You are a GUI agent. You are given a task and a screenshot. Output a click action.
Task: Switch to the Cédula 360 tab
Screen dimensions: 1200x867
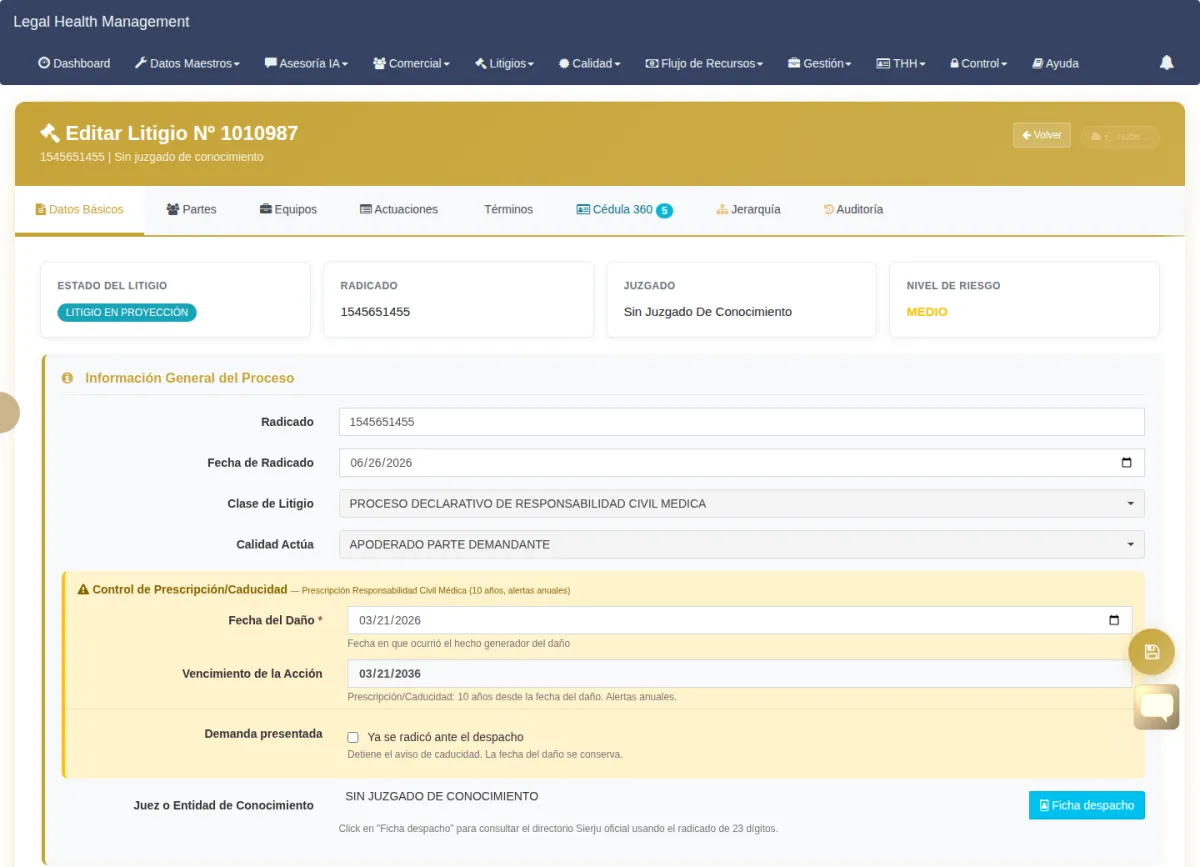coord(625,210)
